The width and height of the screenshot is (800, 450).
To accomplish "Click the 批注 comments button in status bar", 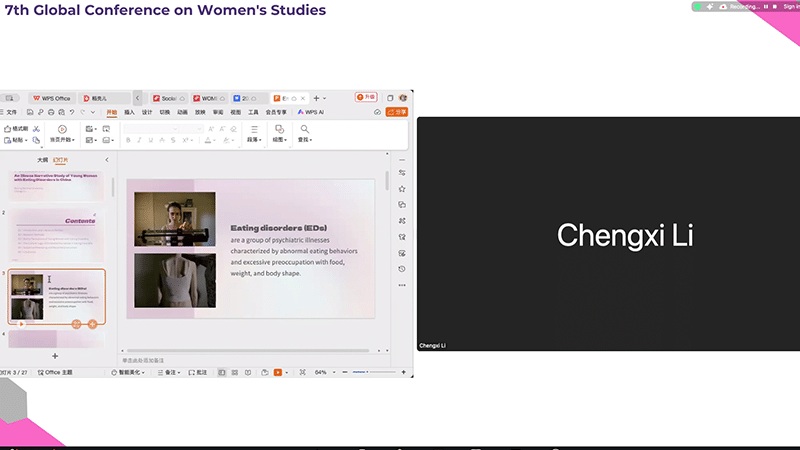I will click(199, 372).
